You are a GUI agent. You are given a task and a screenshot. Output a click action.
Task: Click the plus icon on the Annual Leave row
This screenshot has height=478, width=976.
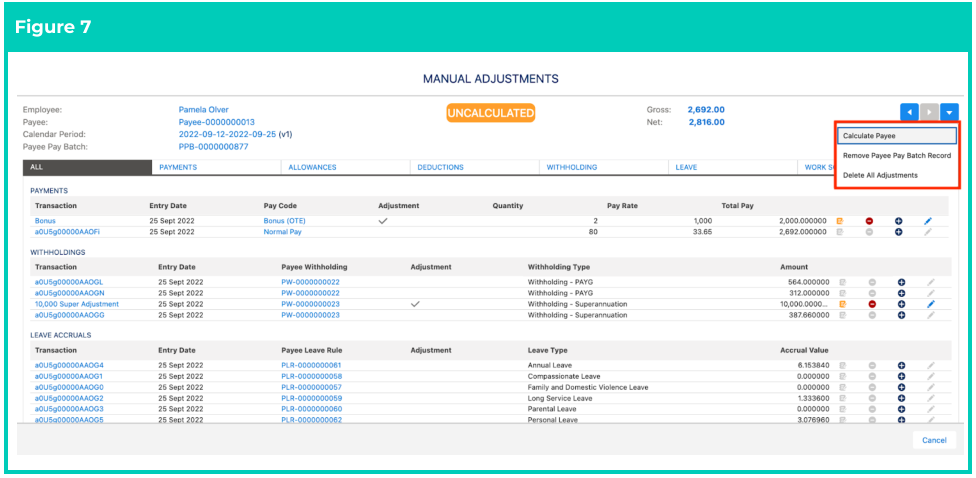(901, 365)
